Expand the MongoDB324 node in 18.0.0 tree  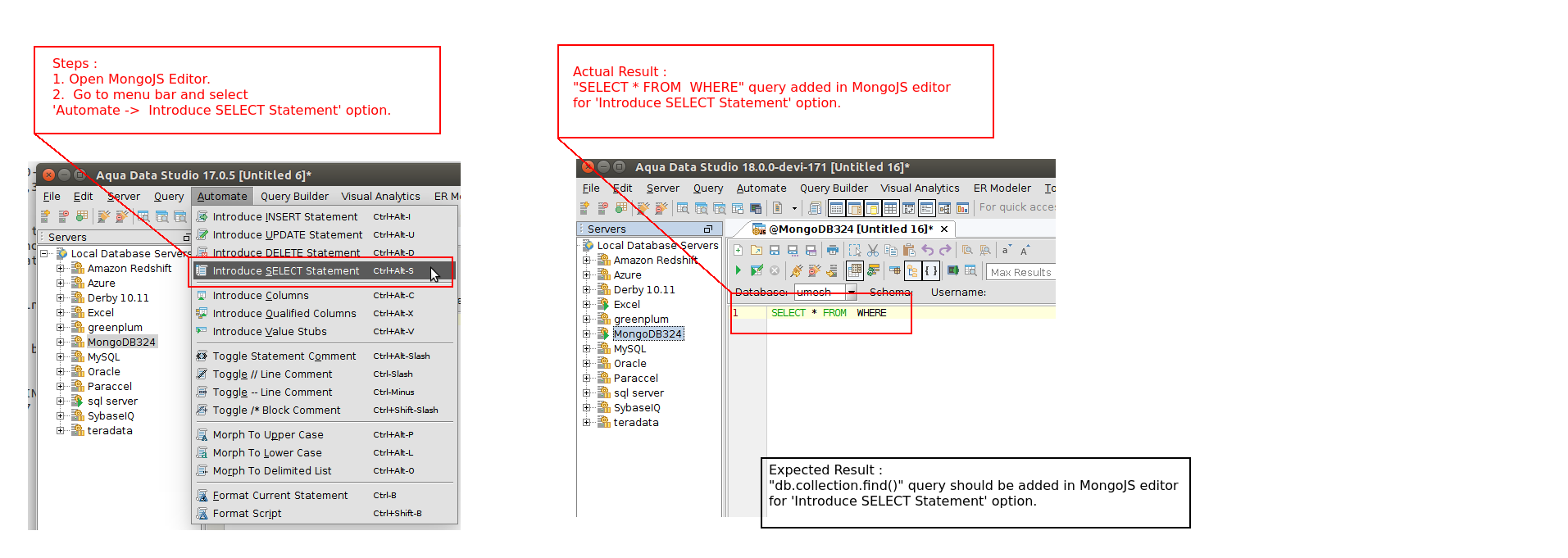pos(586,333)
